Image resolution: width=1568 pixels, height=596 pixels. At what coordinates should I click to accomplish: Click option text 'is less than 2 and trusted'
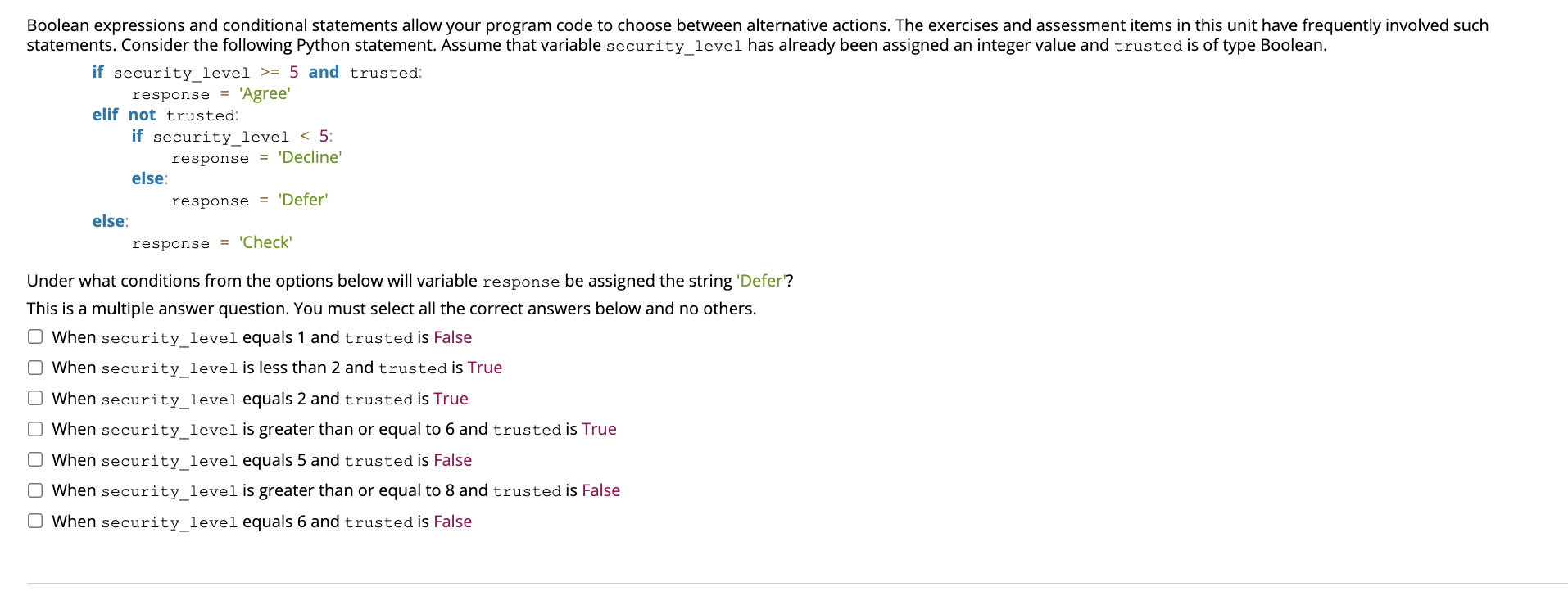345,368
